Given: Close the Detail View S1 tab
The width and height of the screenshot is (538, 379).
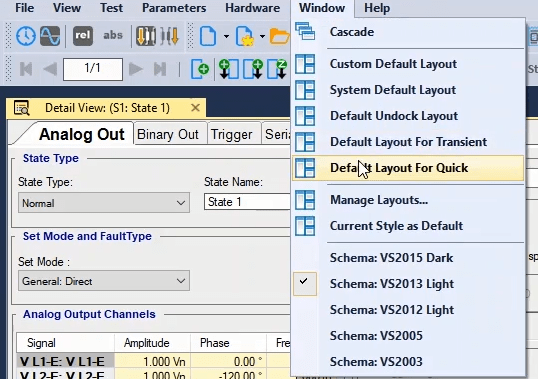Looking at the screenshot, I should point(195,108).
